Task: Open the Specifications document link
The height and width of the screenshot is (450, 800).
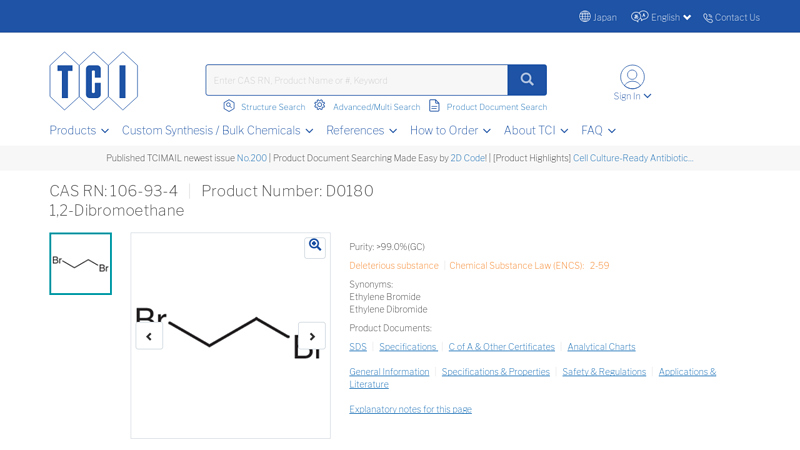Action: [x=408, y=347]
